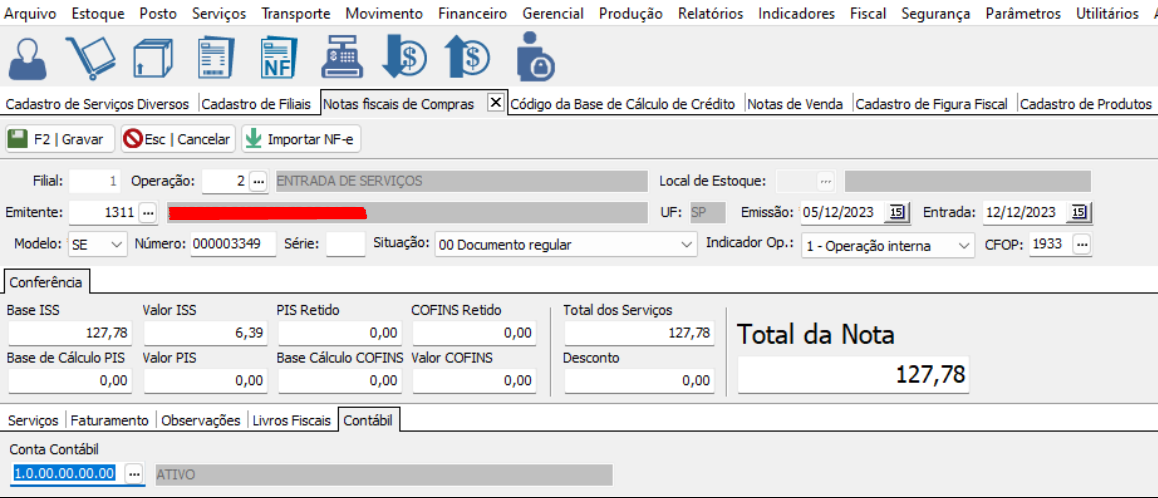Click the F2 Gravar button
Viewport: 1158px width, 498px height.
[59, 139]
